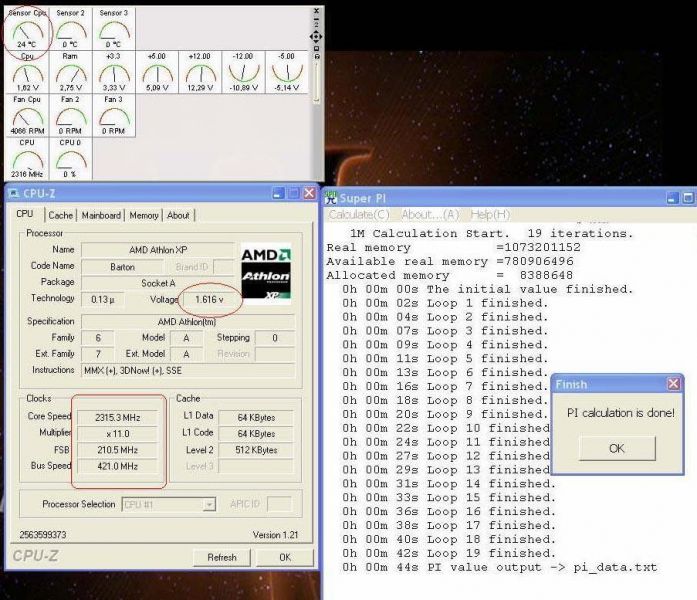Click the Super PI title bar icon

tap(331, 198)
